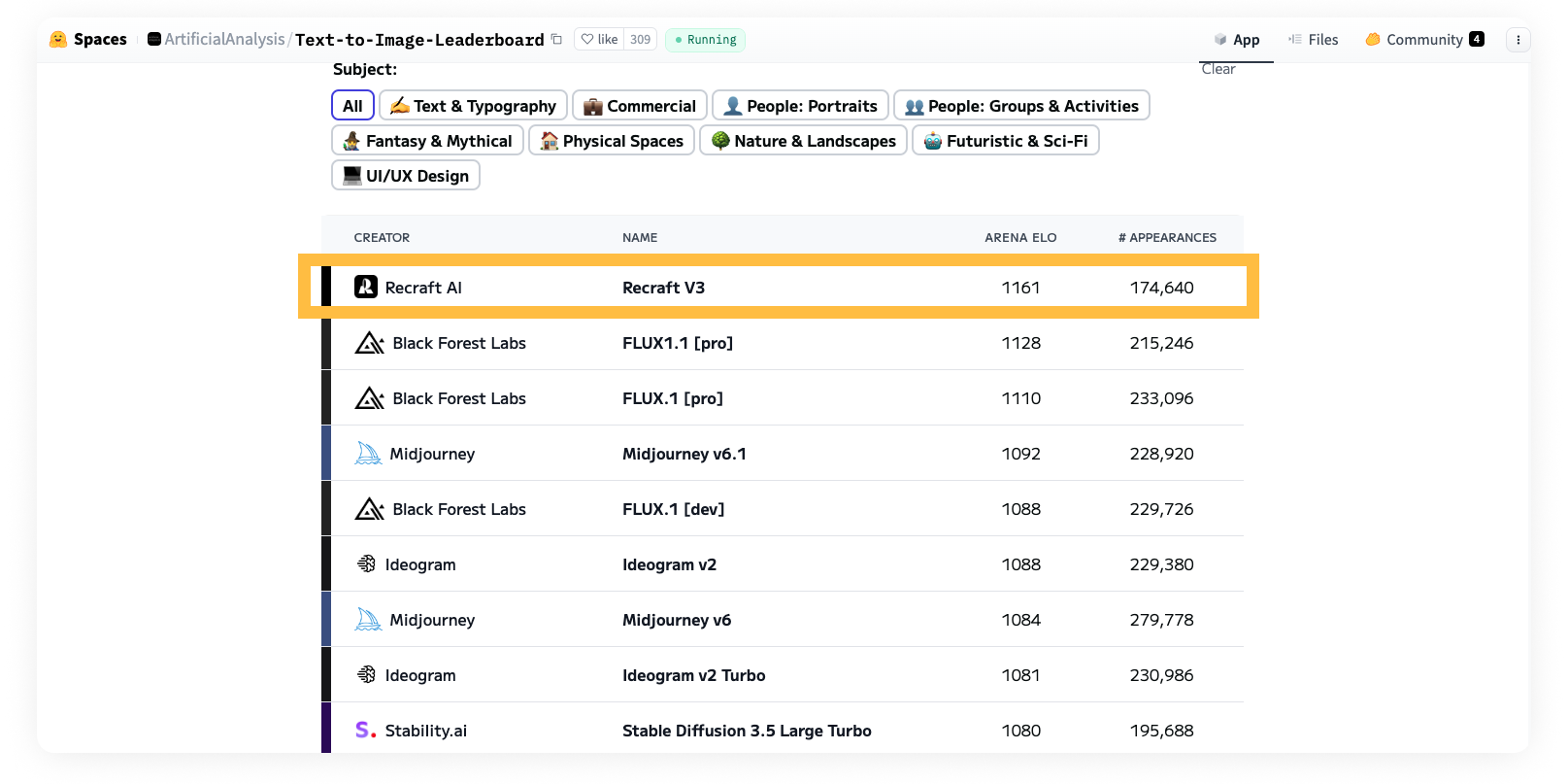Viewport: 1568px width, 784px height.
Task: Click the 1128 Arena ELO value
Action: (x=1020, y=343)
